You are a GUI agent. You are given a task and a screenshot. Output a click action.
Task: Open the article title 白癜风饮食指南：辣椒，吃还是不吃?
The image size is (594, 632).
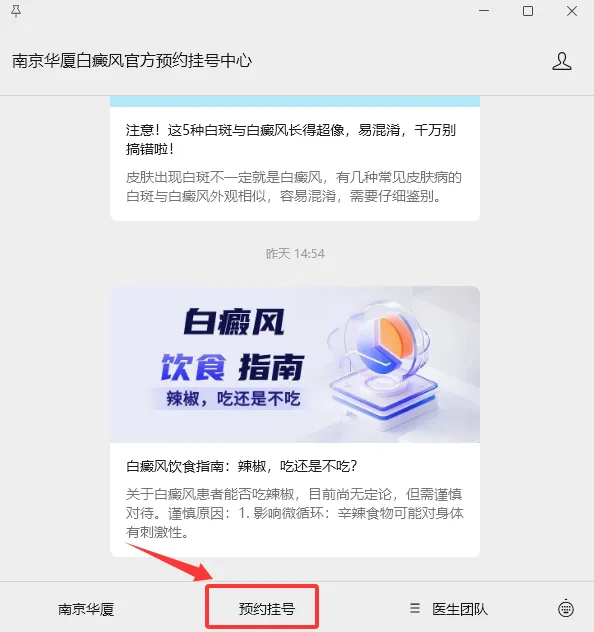click(242, 466)
